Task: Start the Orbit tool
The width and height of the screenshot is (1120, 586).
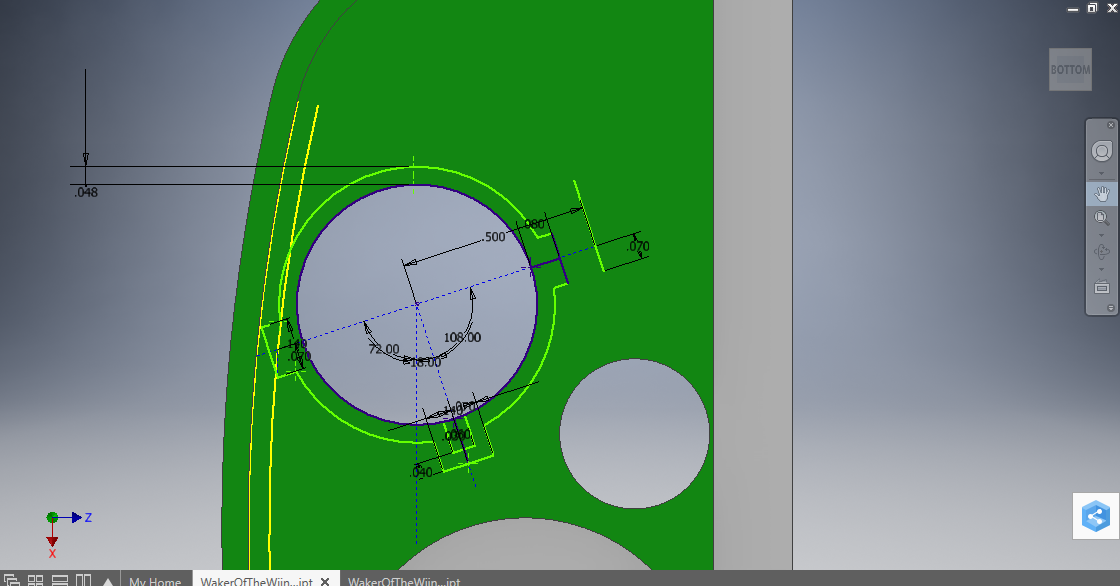Action: pyautogui.click(x=1101, y=252)
